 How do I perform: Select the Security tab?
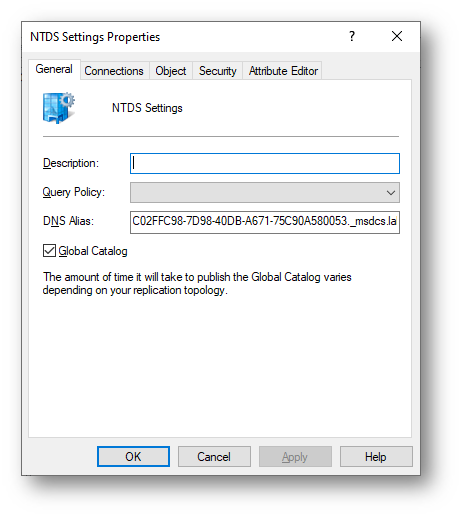pos(217,71)
